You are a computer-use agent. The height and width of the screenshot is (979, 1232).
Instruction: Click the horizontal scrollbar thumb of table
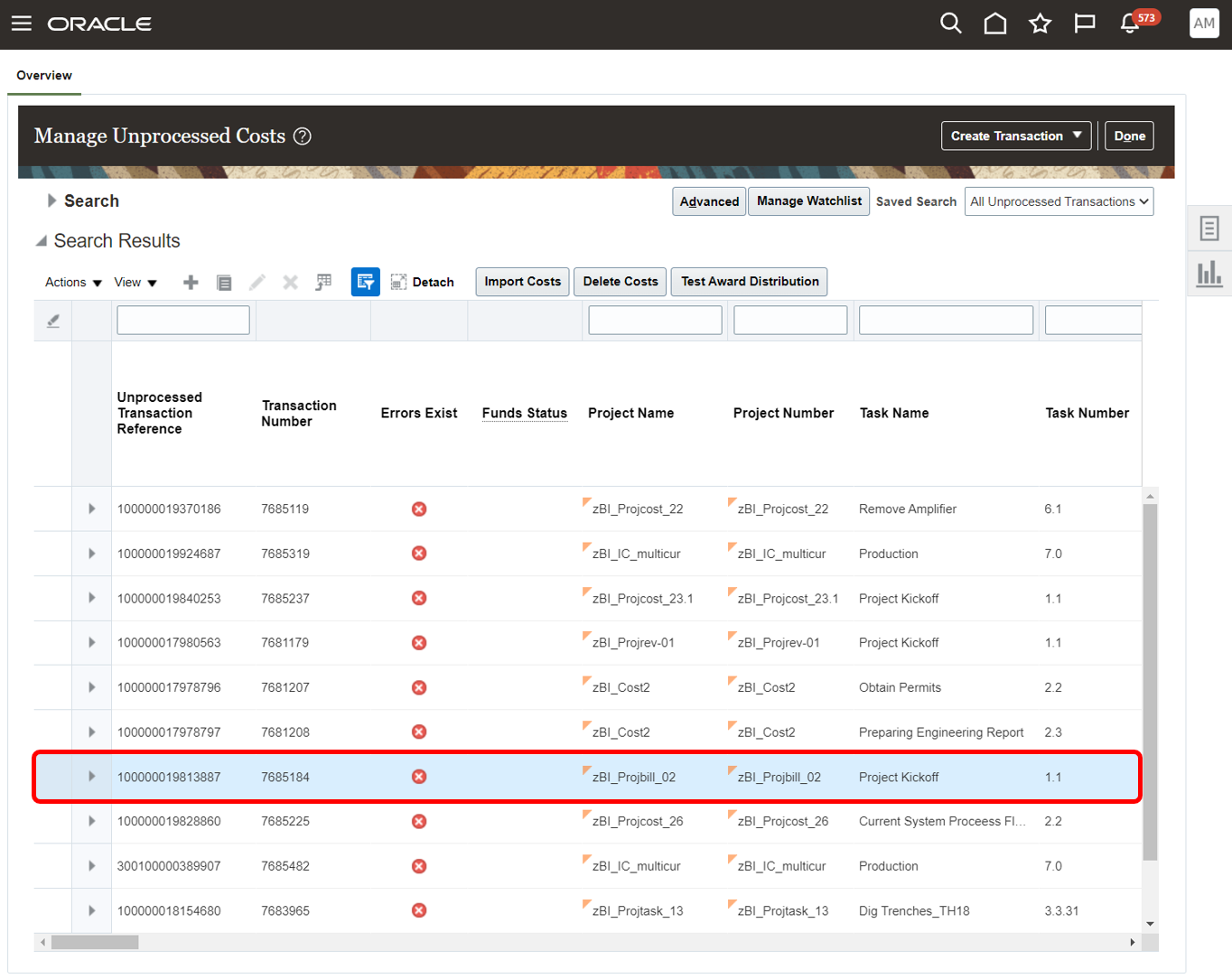95,942
